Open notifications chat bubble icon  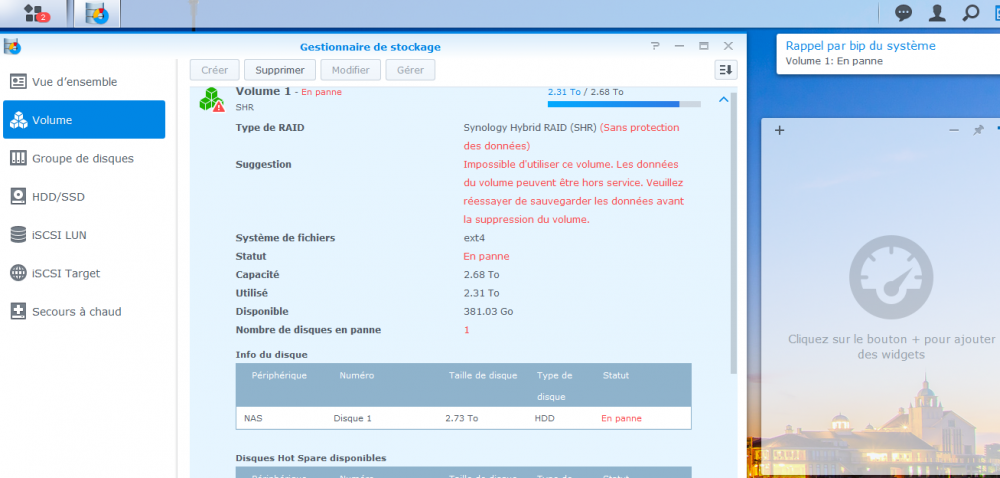coord(903,13)
